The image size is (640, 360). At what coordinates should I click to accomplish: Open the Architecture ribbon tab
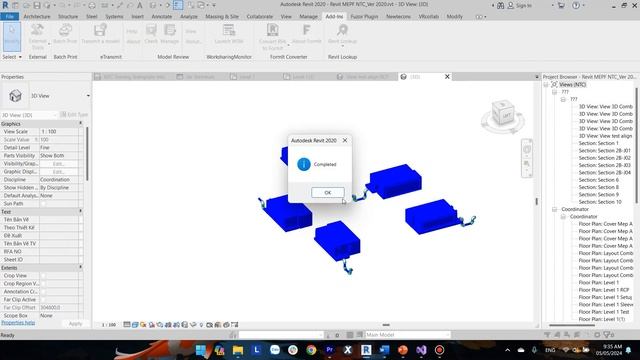[x=37, y=17]
